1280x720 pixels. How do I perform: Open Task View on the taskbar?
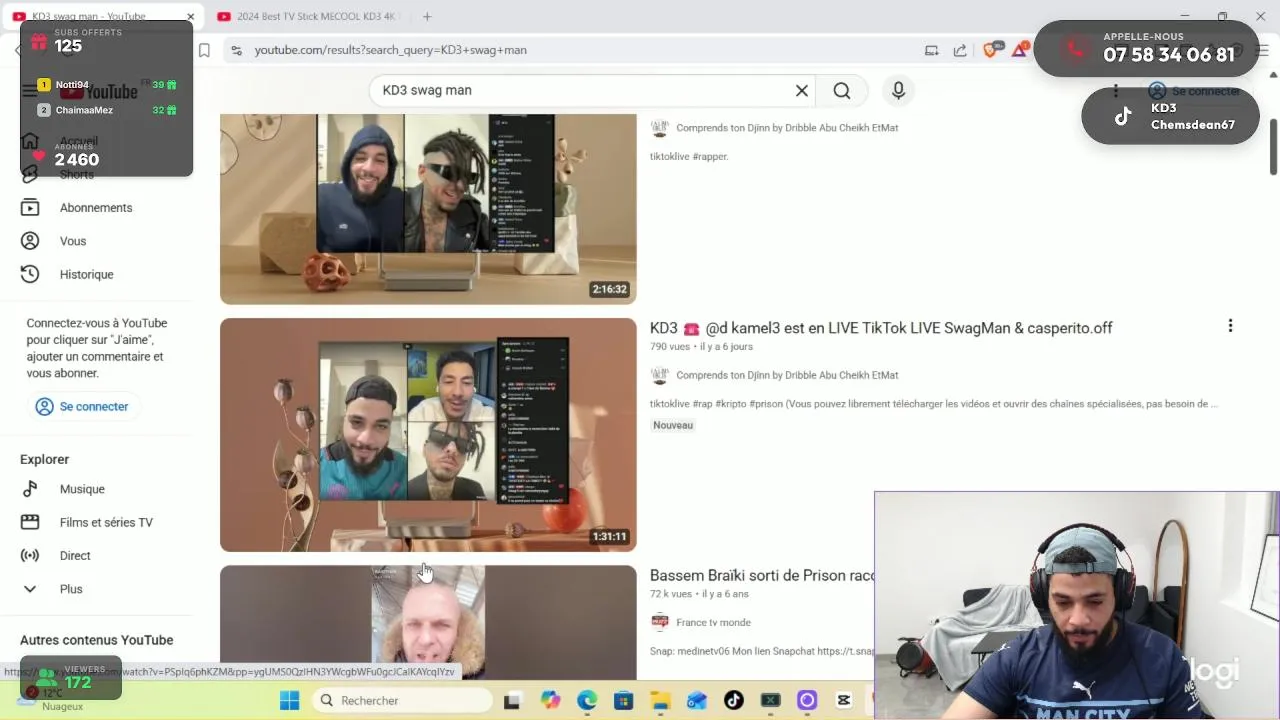[512, 700]
